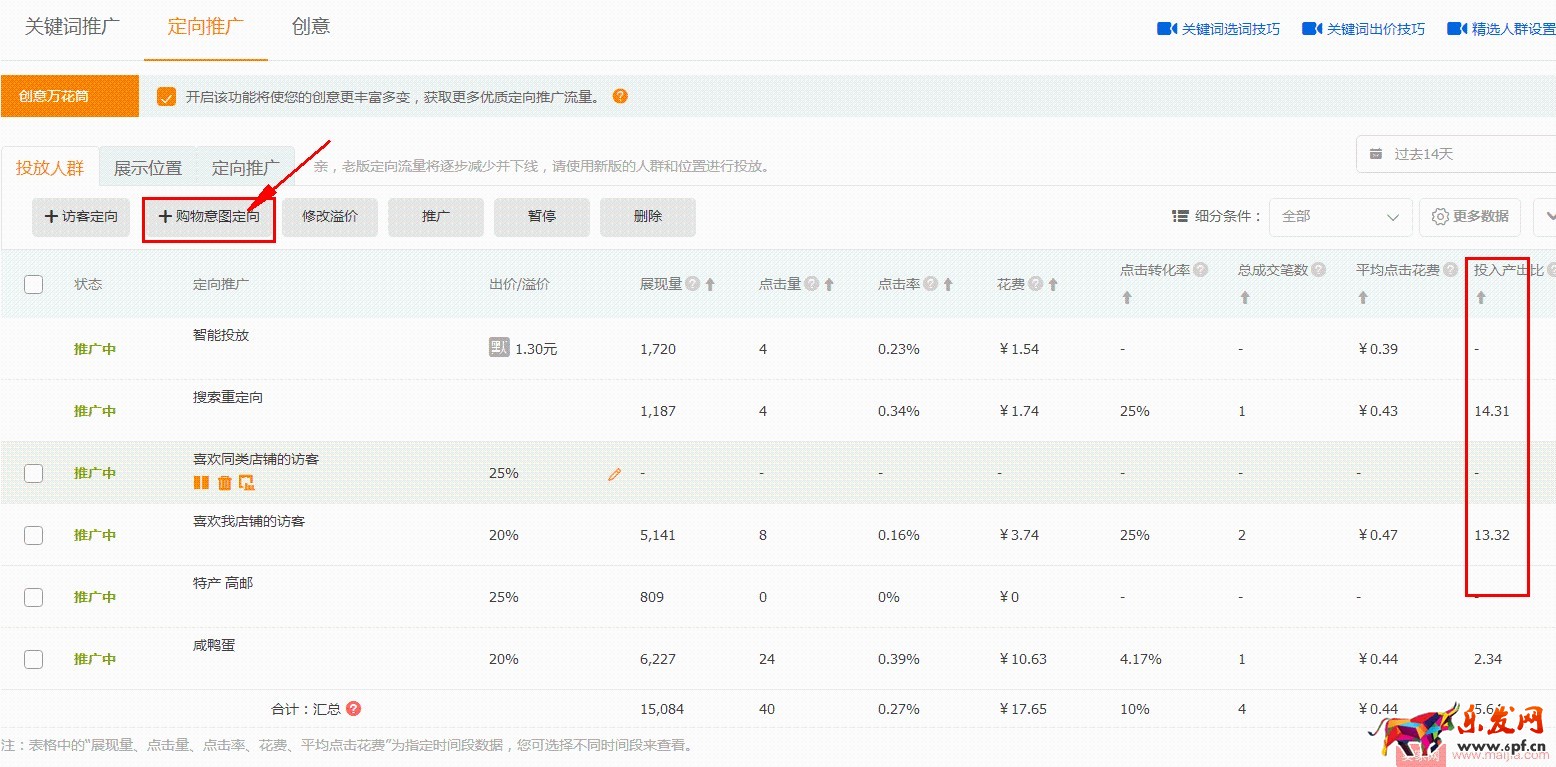Check the select-all checkbox in the table header
This screenshot has height=767, width=1556.
[33, 283]
